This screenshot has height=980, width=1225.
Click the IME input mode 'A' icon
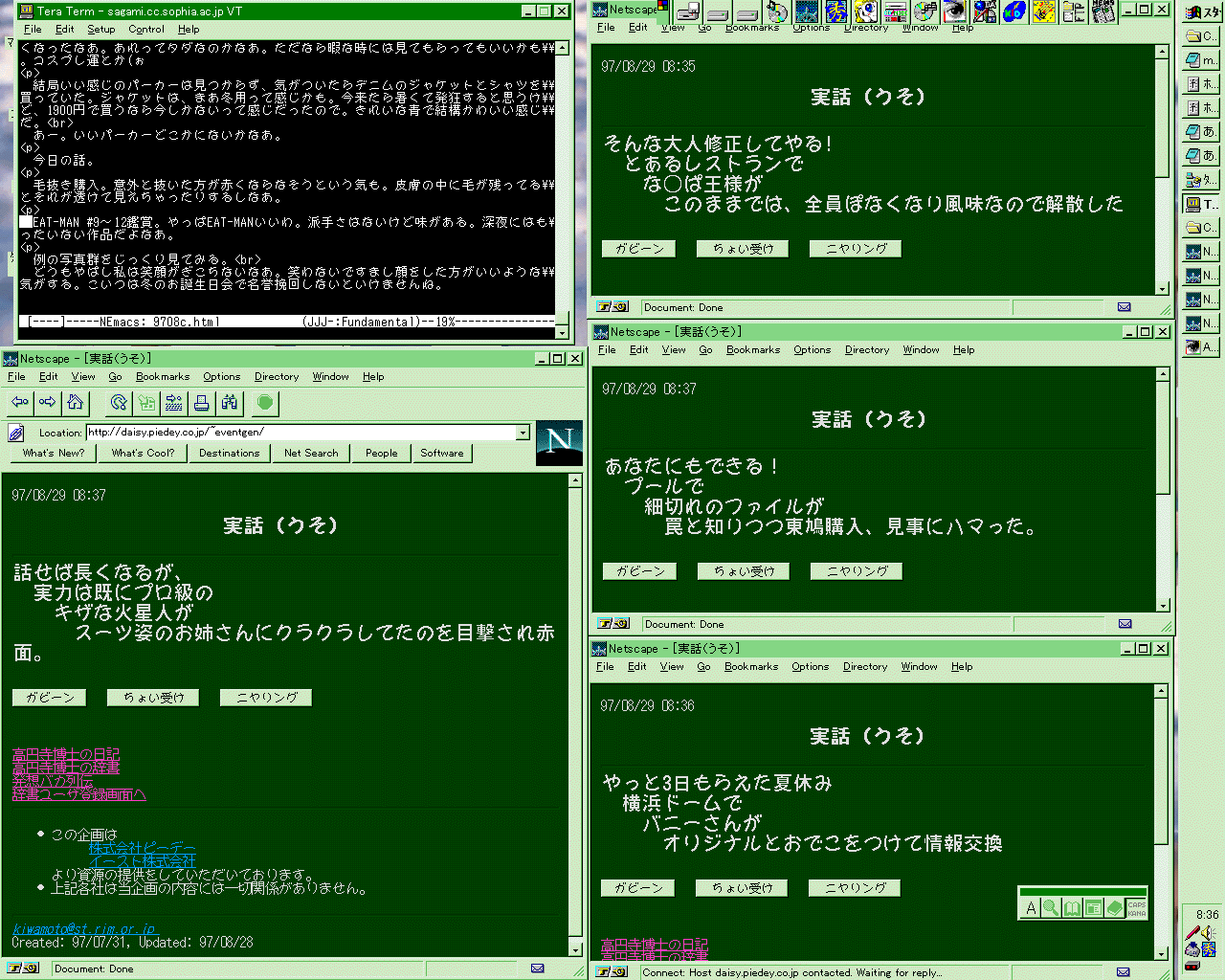point(1031,908)
